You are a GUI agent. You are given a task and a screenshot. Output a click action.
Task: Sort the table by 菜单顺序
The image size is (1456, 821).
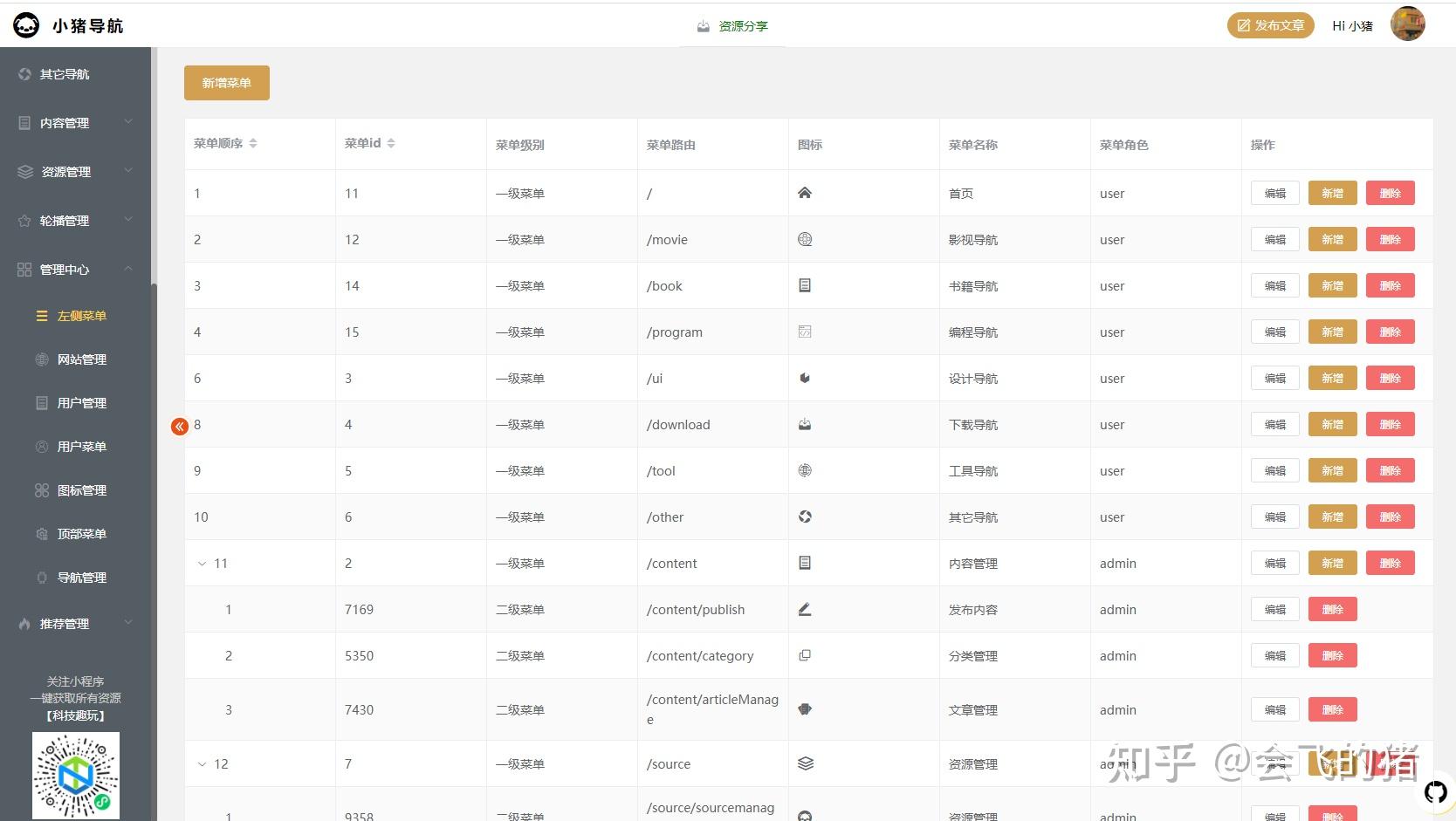(253, 142)
